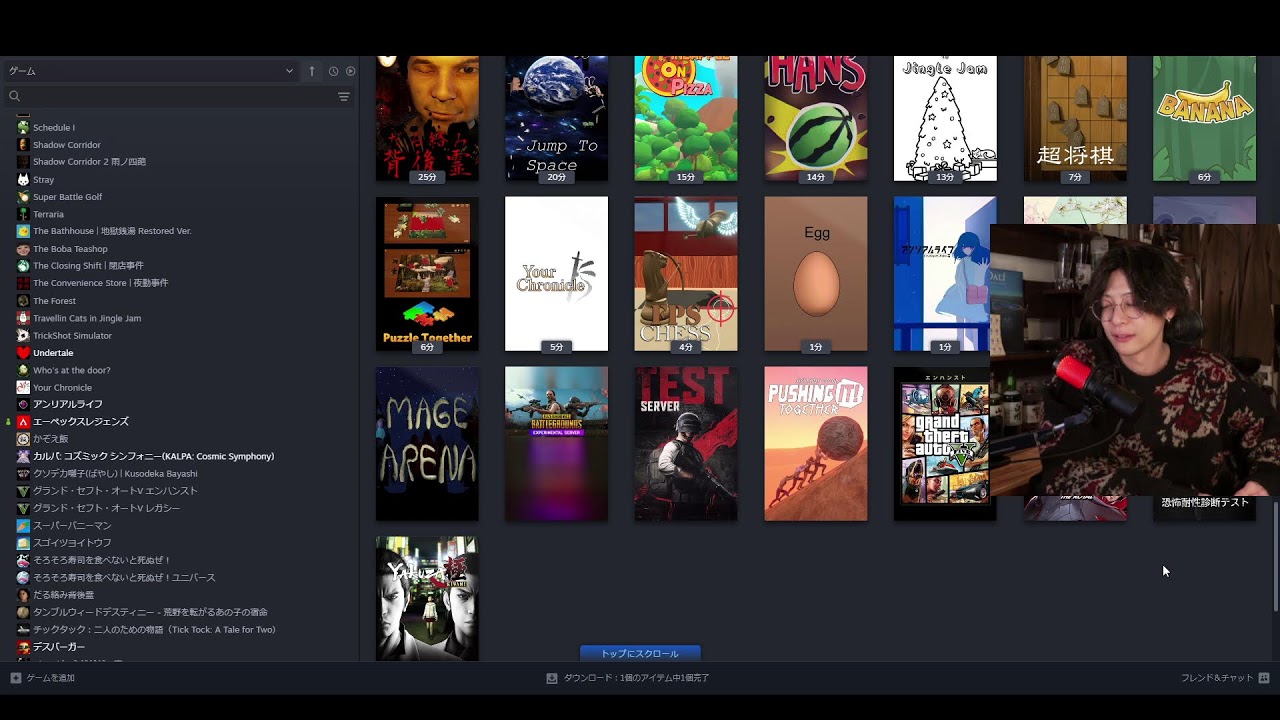Click The Forest game icon in list
1280x720 pixels.
point(23,301)
